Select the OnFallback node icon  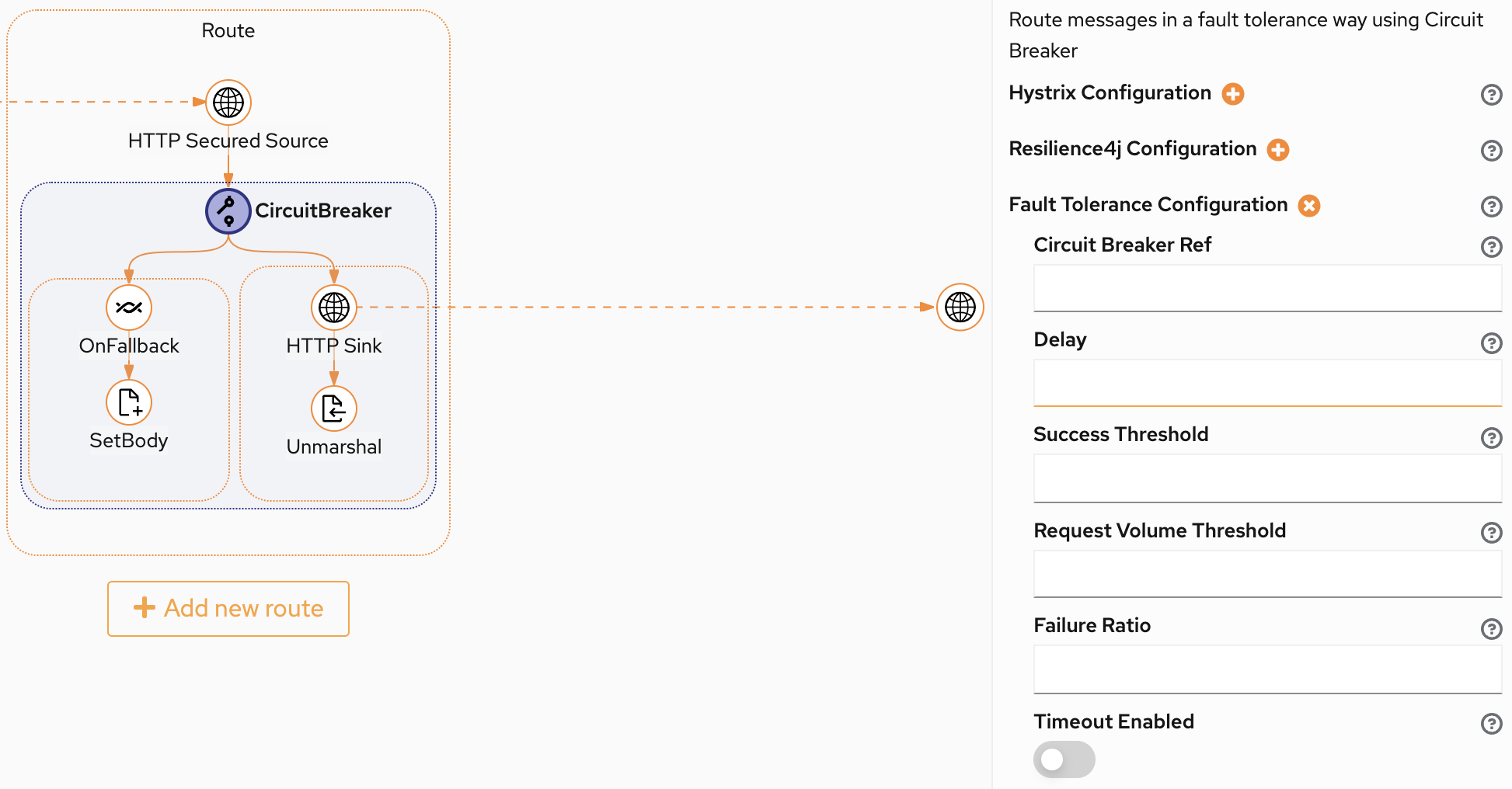[x=129, y=308]
